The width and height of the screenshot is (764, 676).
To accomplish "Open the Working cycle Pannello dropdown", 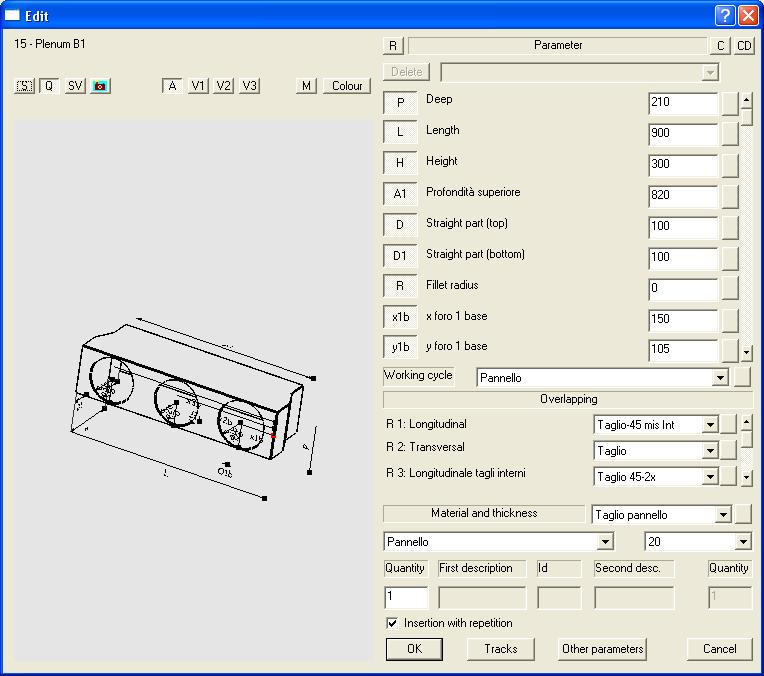I will click(718, 378).
